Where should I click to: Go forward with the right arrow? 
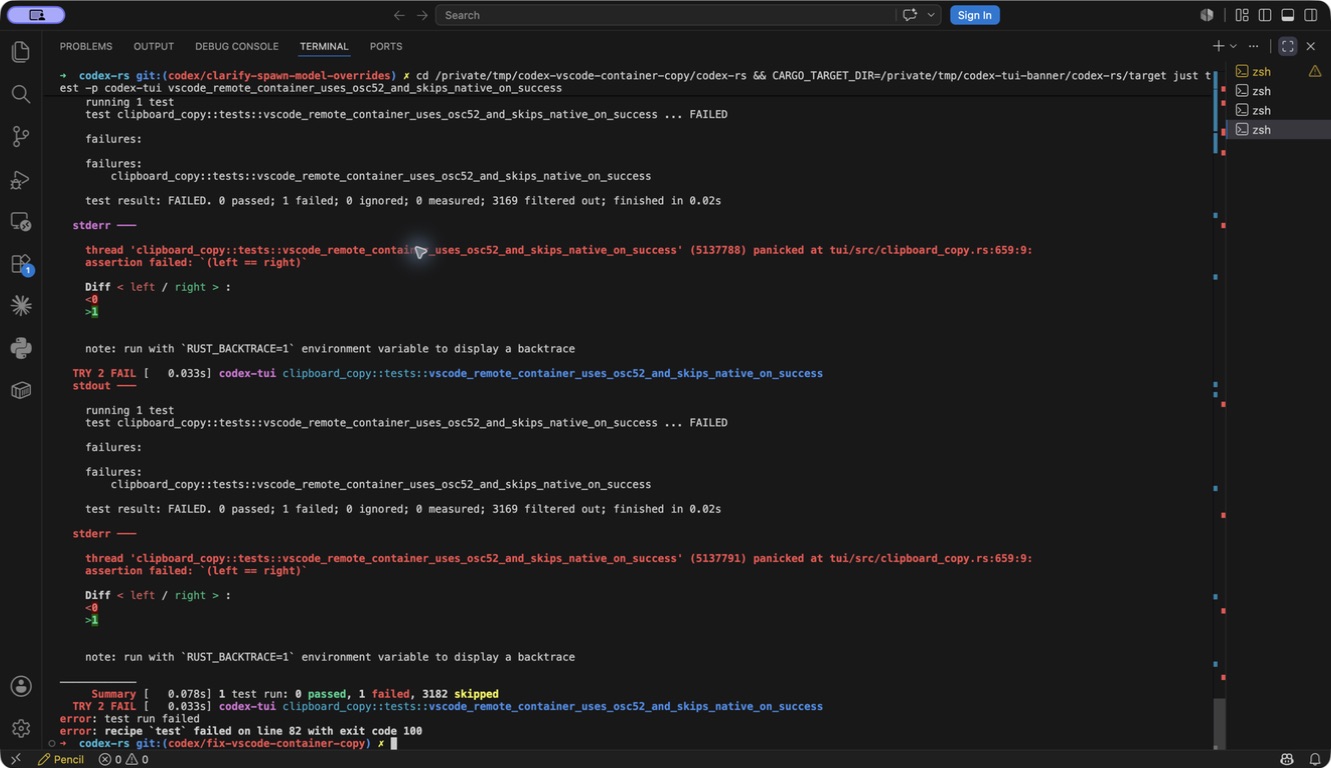[x=422, y=15]
